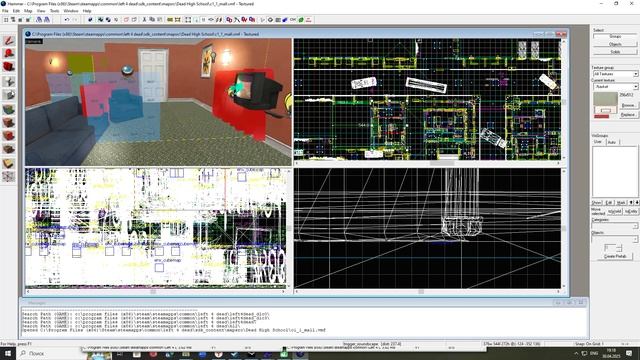Viewport: 640px width, 360px height.
Task: Select the Overlay tool in left toolbar
Action: 9,149
